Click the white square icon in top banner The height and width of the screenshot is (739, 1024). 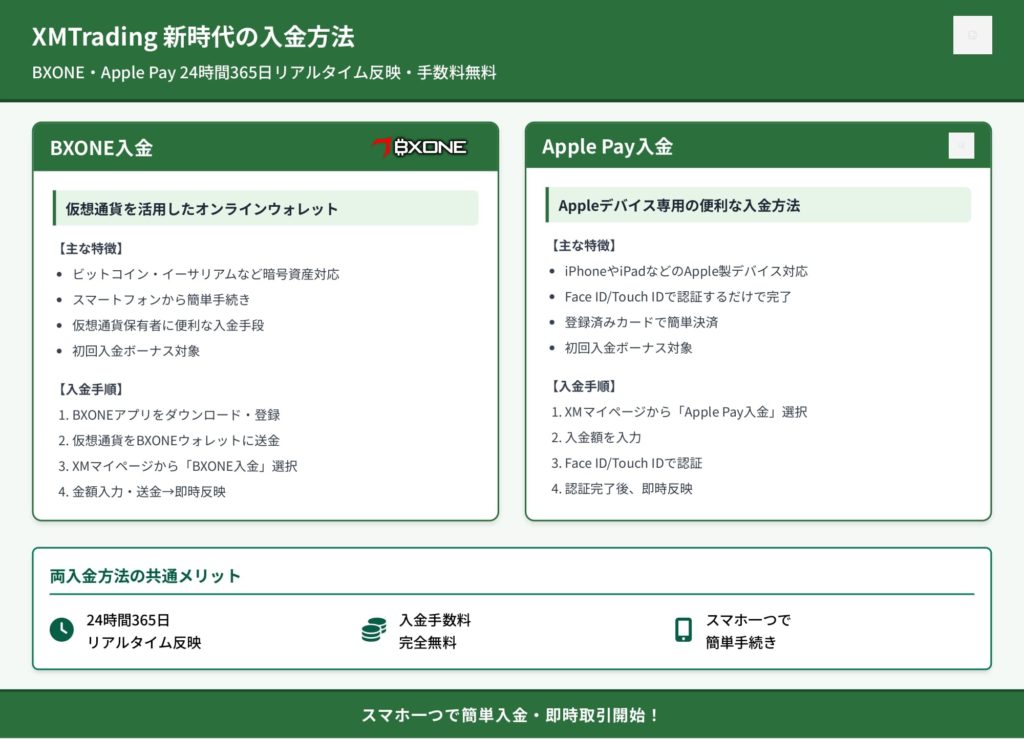point(972,35)
